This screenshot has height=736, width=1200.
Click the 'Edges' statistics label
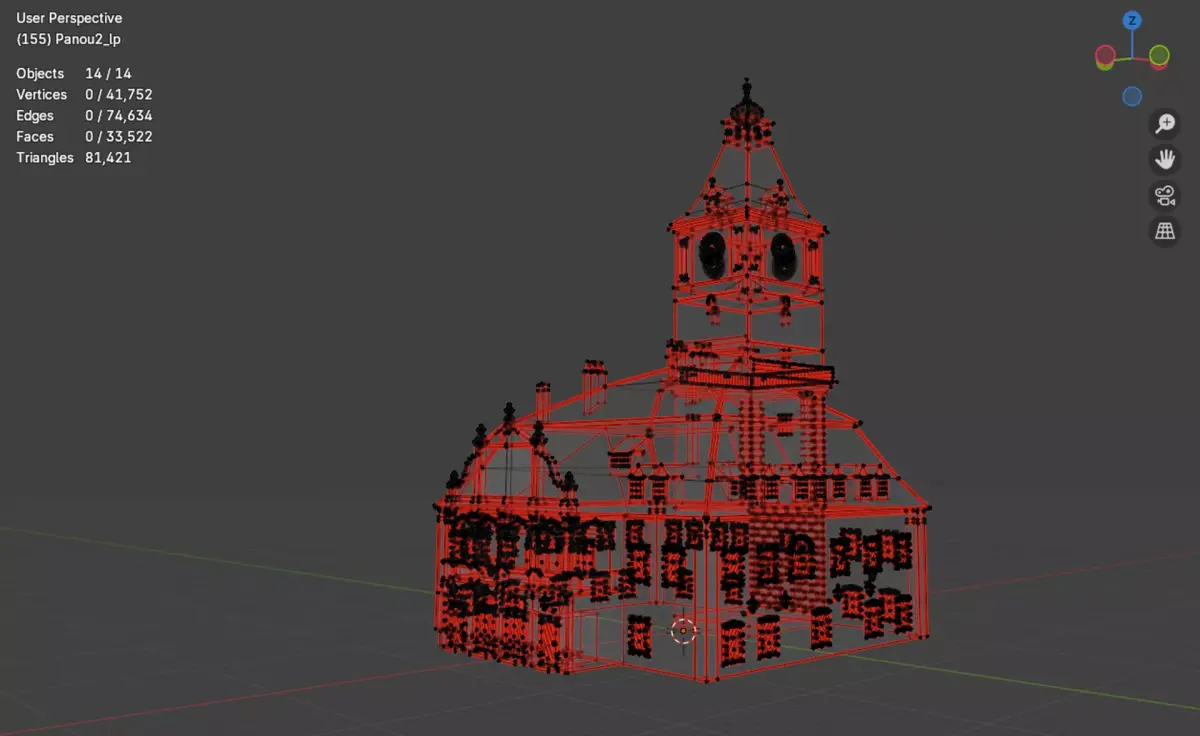coord(35,115)
